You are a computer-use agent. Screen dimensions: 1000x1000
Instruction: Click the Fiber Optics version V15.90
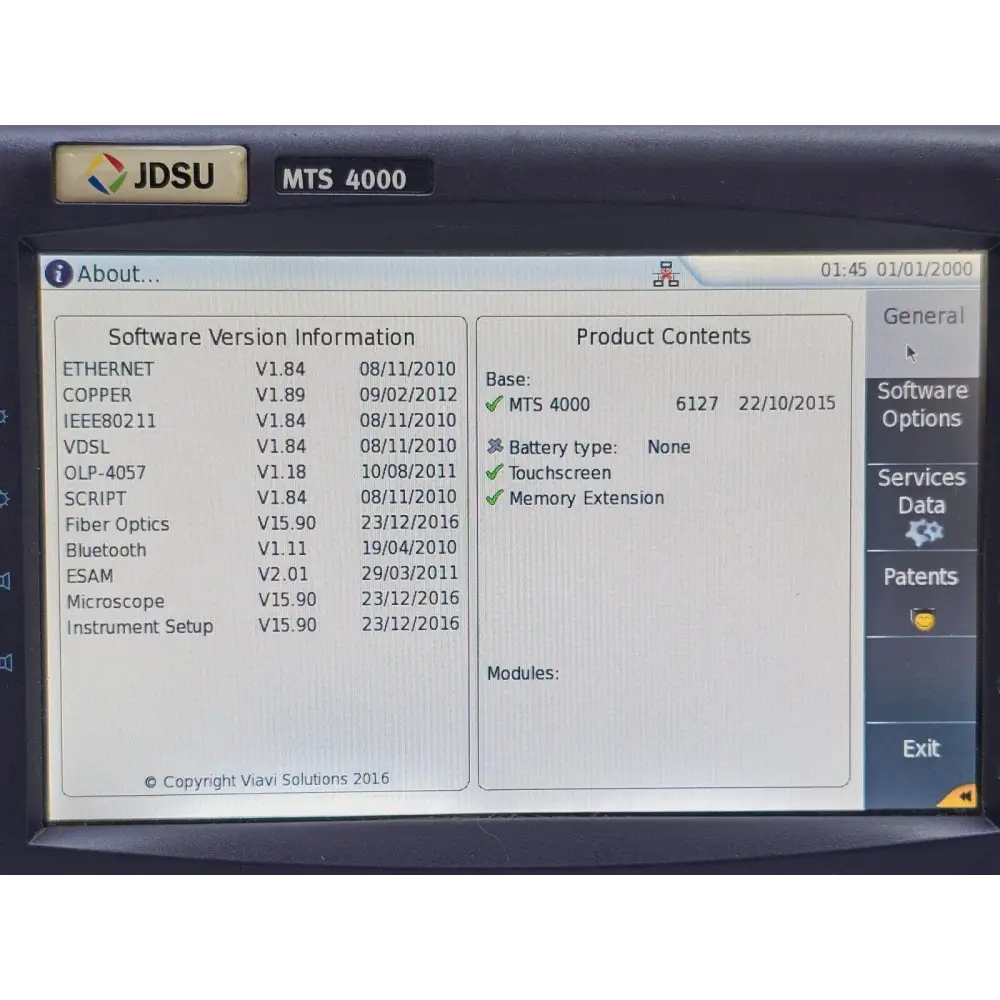click(286, 523)
